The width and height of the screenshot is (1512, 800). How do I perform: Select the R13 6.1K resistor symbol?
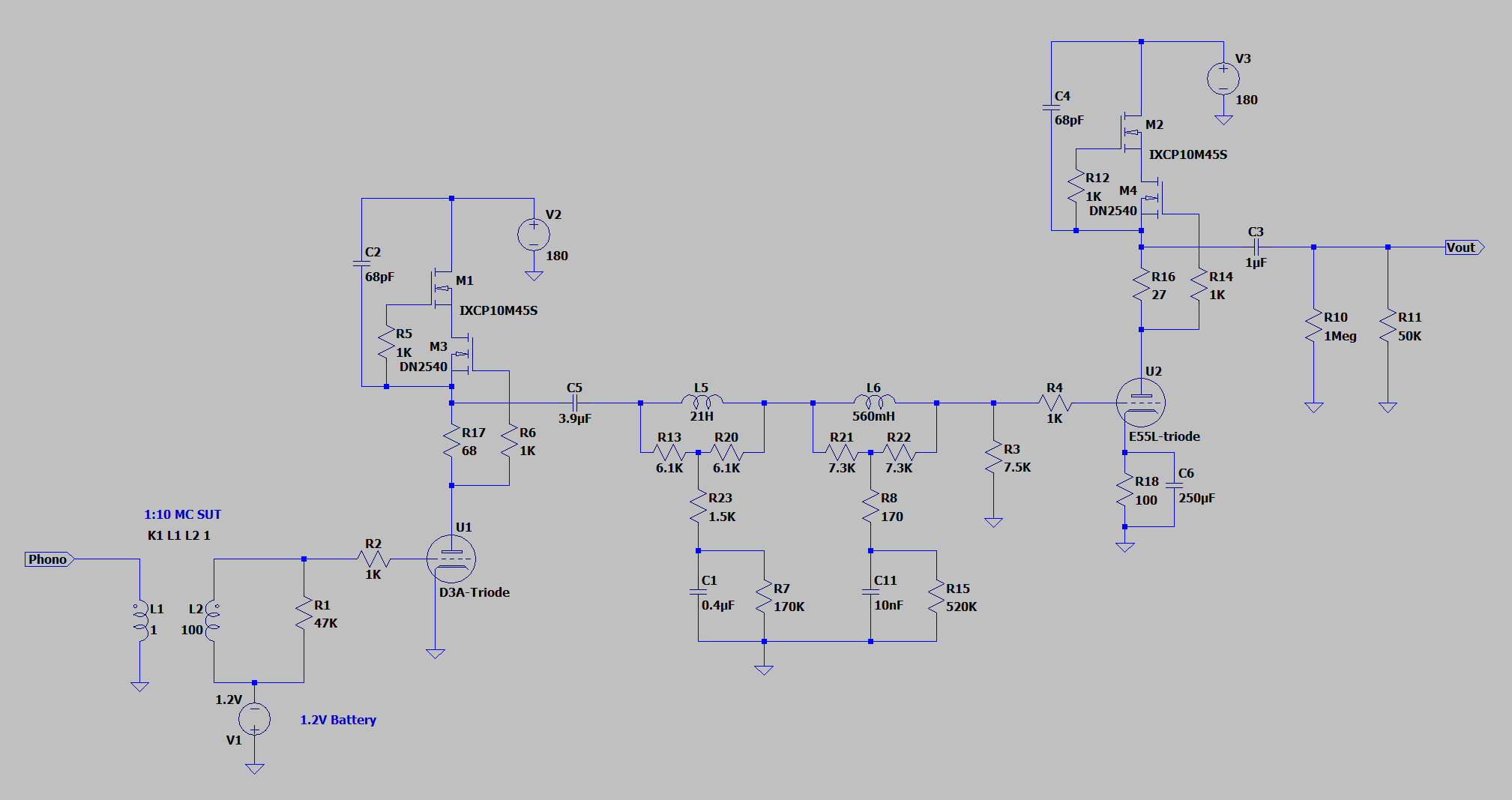coord(669,452)
